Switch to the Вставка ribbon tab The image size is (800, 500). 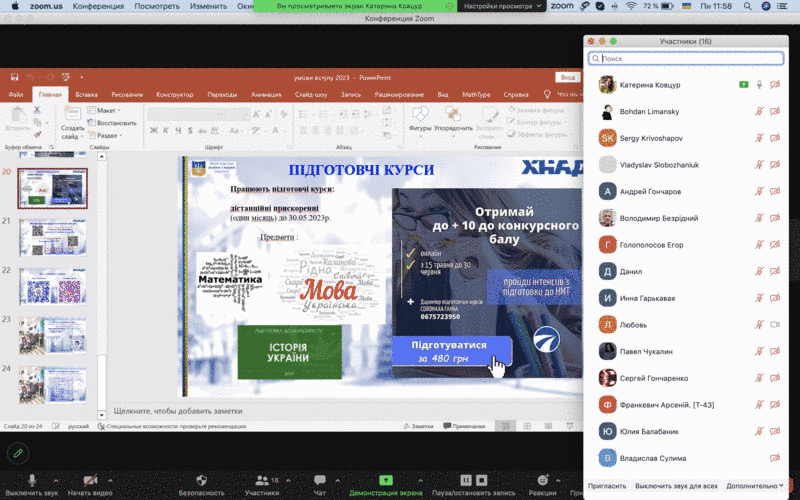(86, 94)
